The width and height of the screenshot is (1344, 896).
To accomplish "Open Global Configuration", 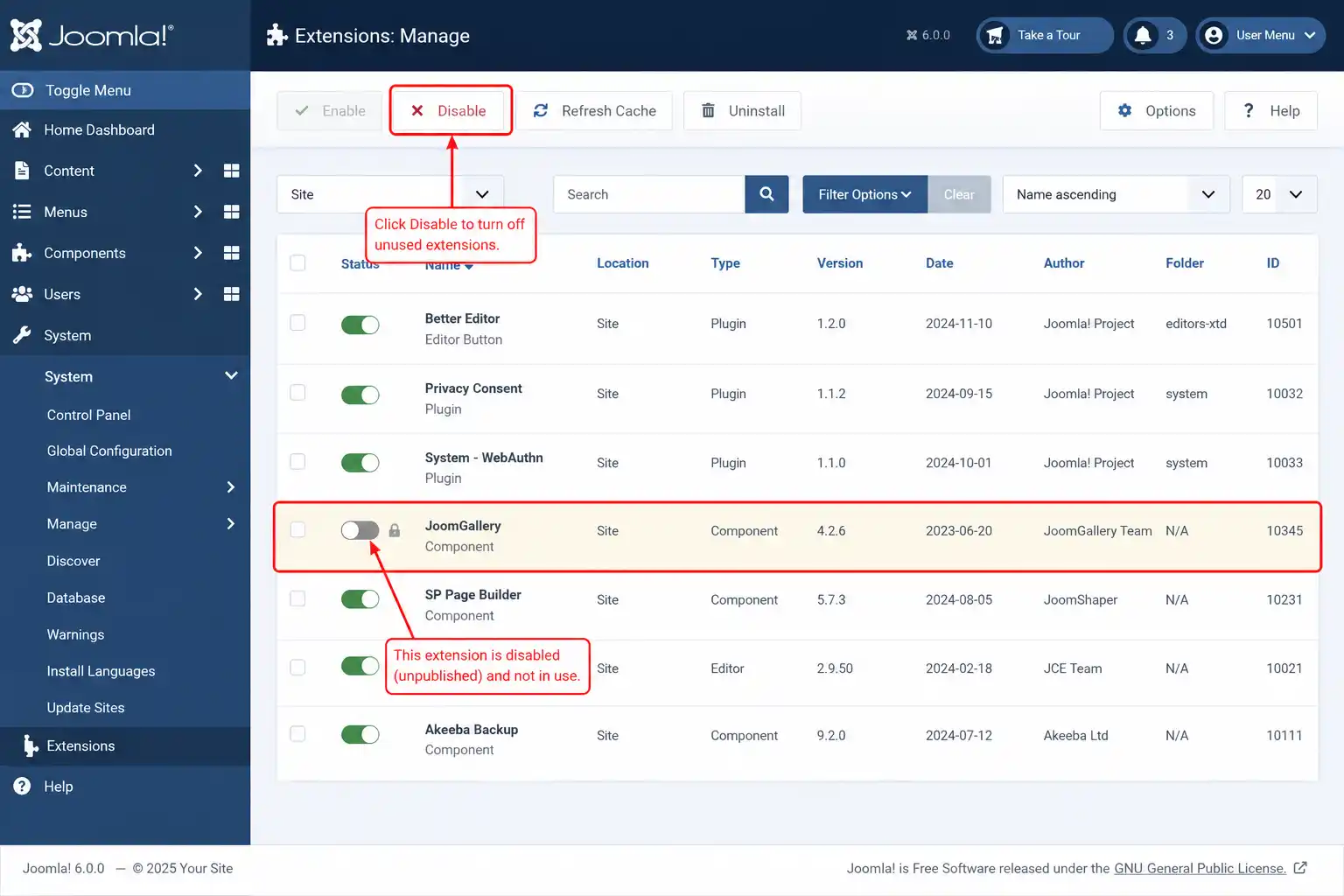I will point(109,451).
